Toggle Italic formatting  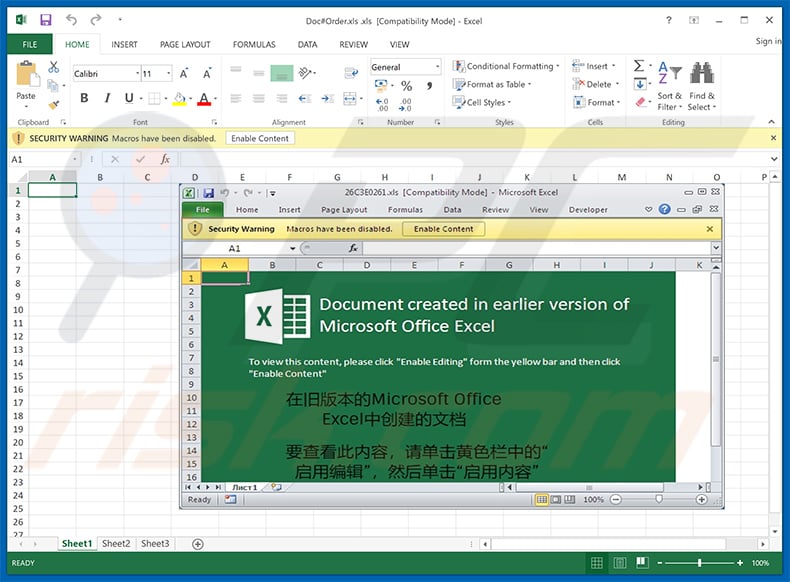point(107,98)
